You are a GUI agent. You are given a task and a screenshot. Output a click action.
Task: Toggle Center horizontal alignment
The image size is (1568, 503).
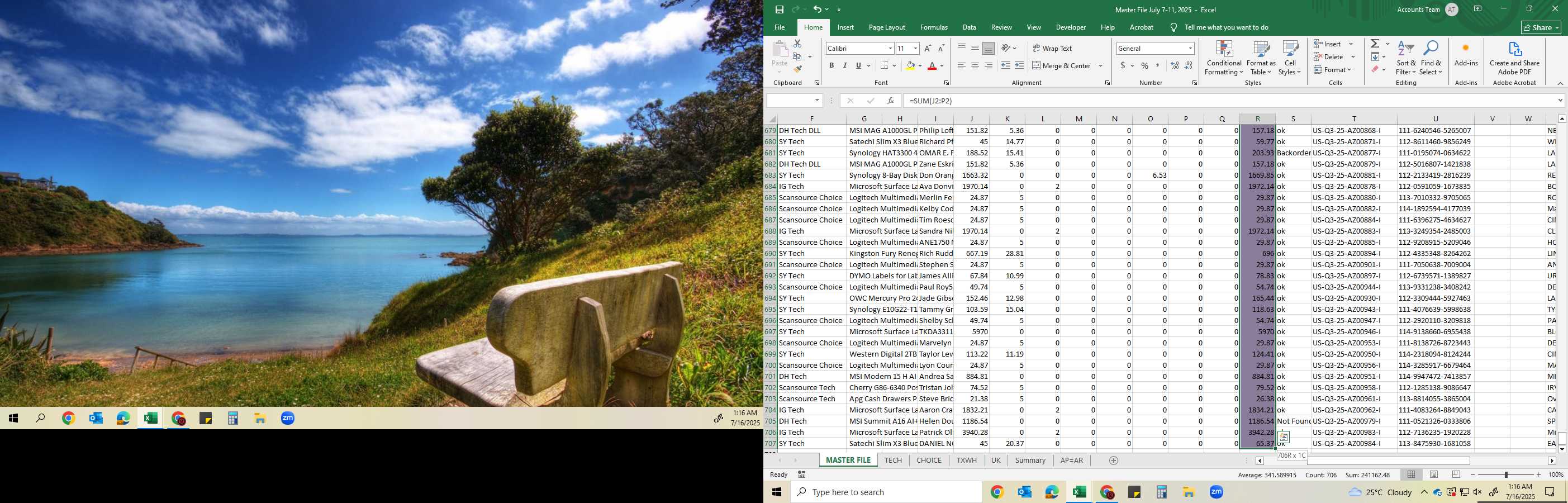click(975, 65)
